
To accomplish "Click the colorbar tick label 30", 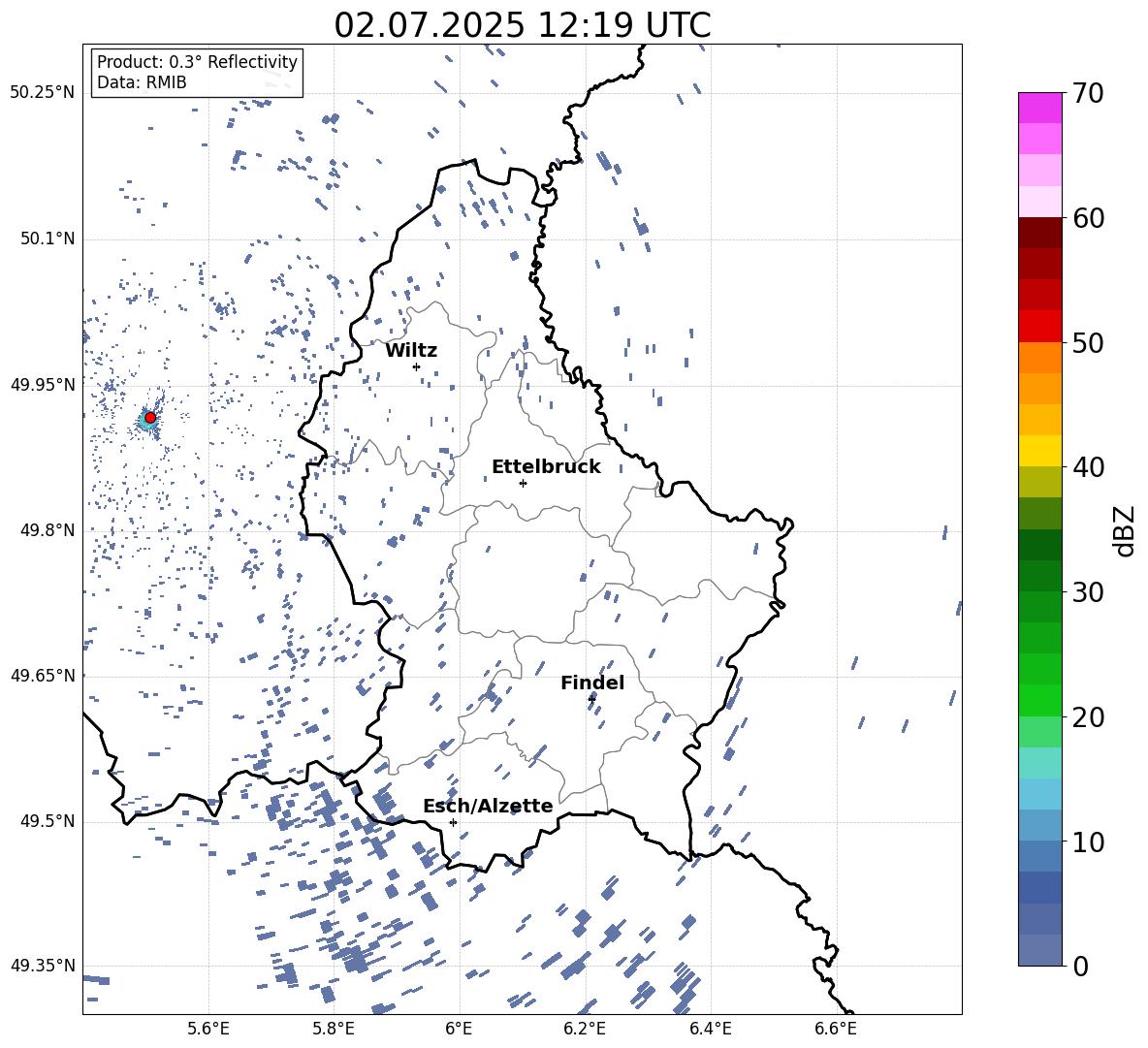I will pos(1088,592).
